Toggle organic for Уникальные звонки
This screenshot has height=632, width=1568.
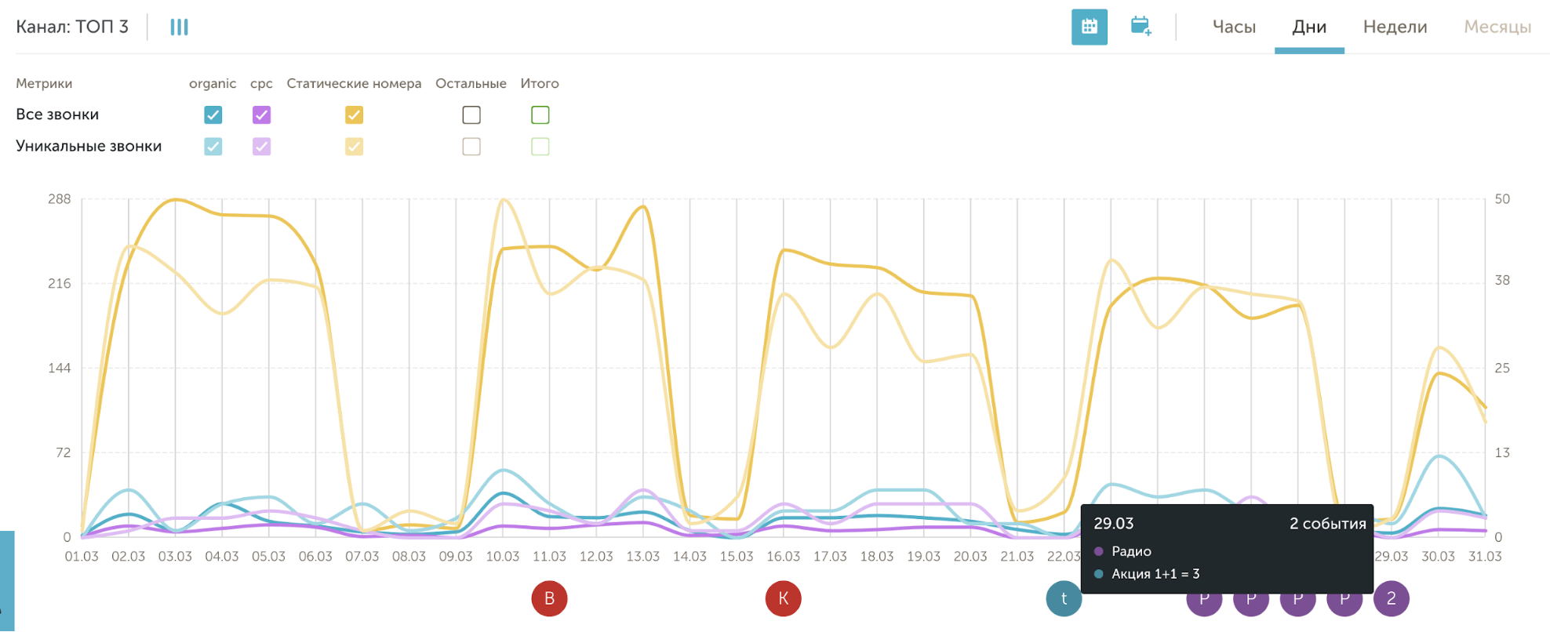point(213,147)
